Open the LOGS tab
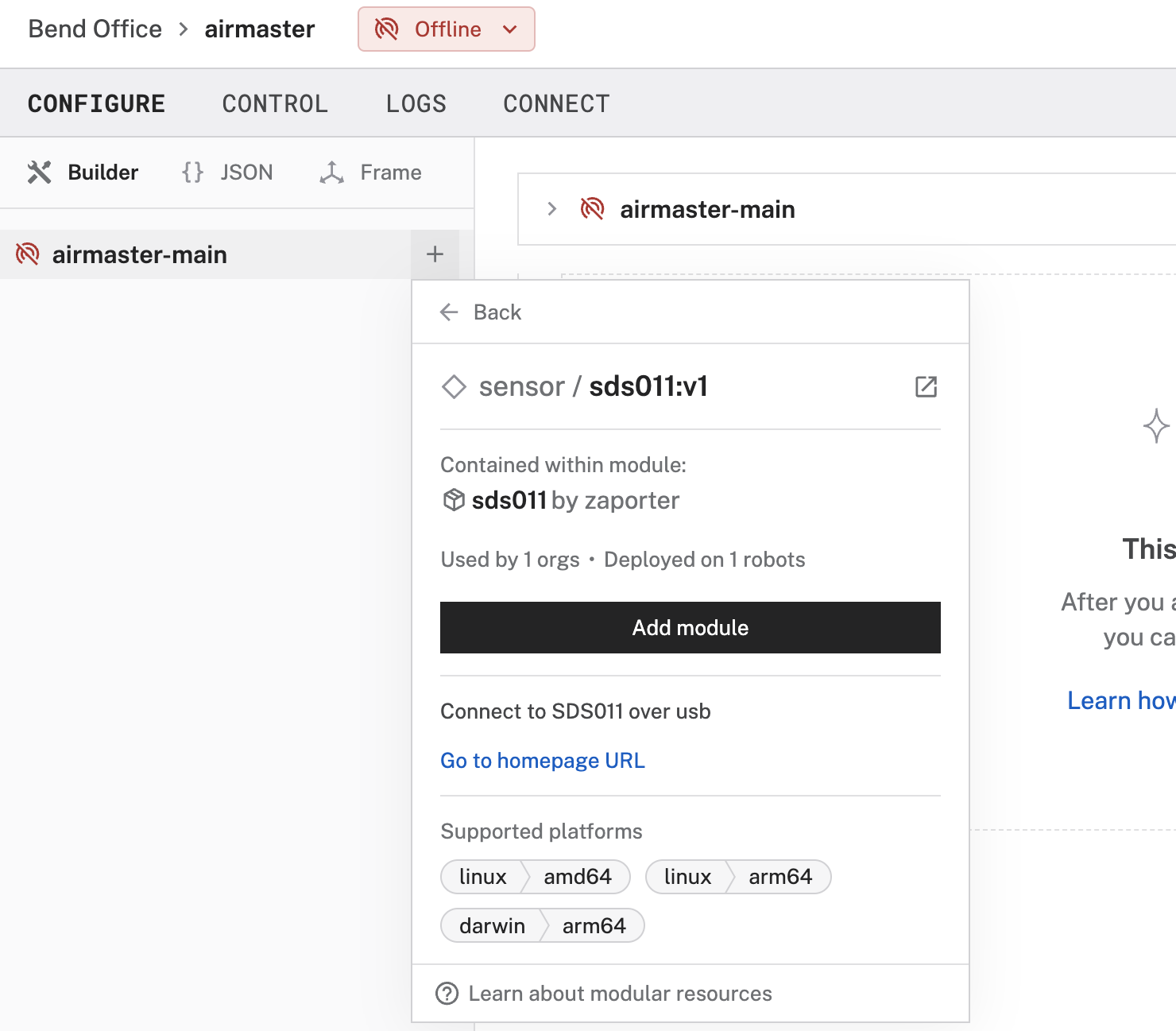1176x1031 pixels. (416, 103)
